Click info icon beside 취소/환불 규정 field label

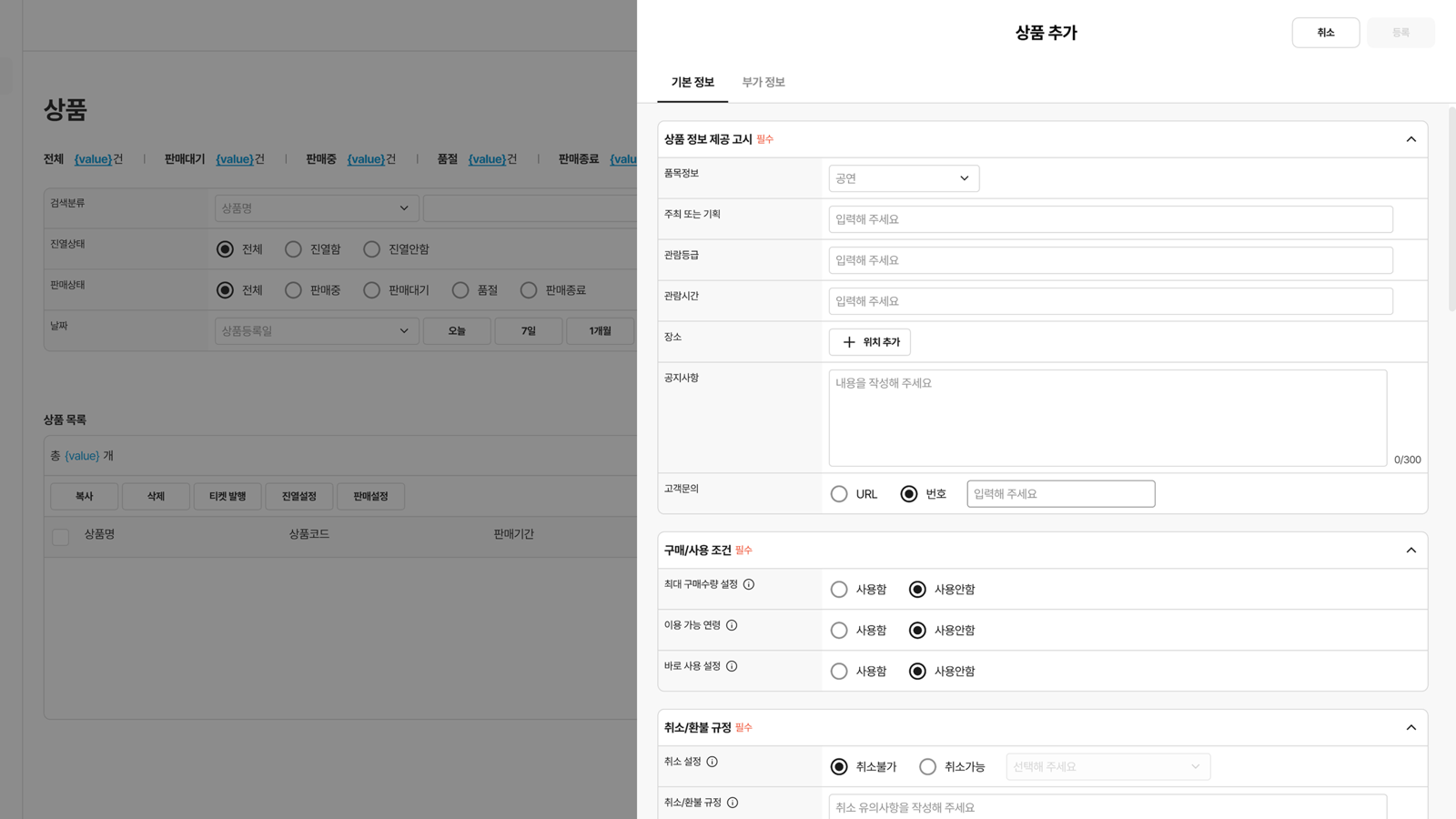(x=733, y=803)
